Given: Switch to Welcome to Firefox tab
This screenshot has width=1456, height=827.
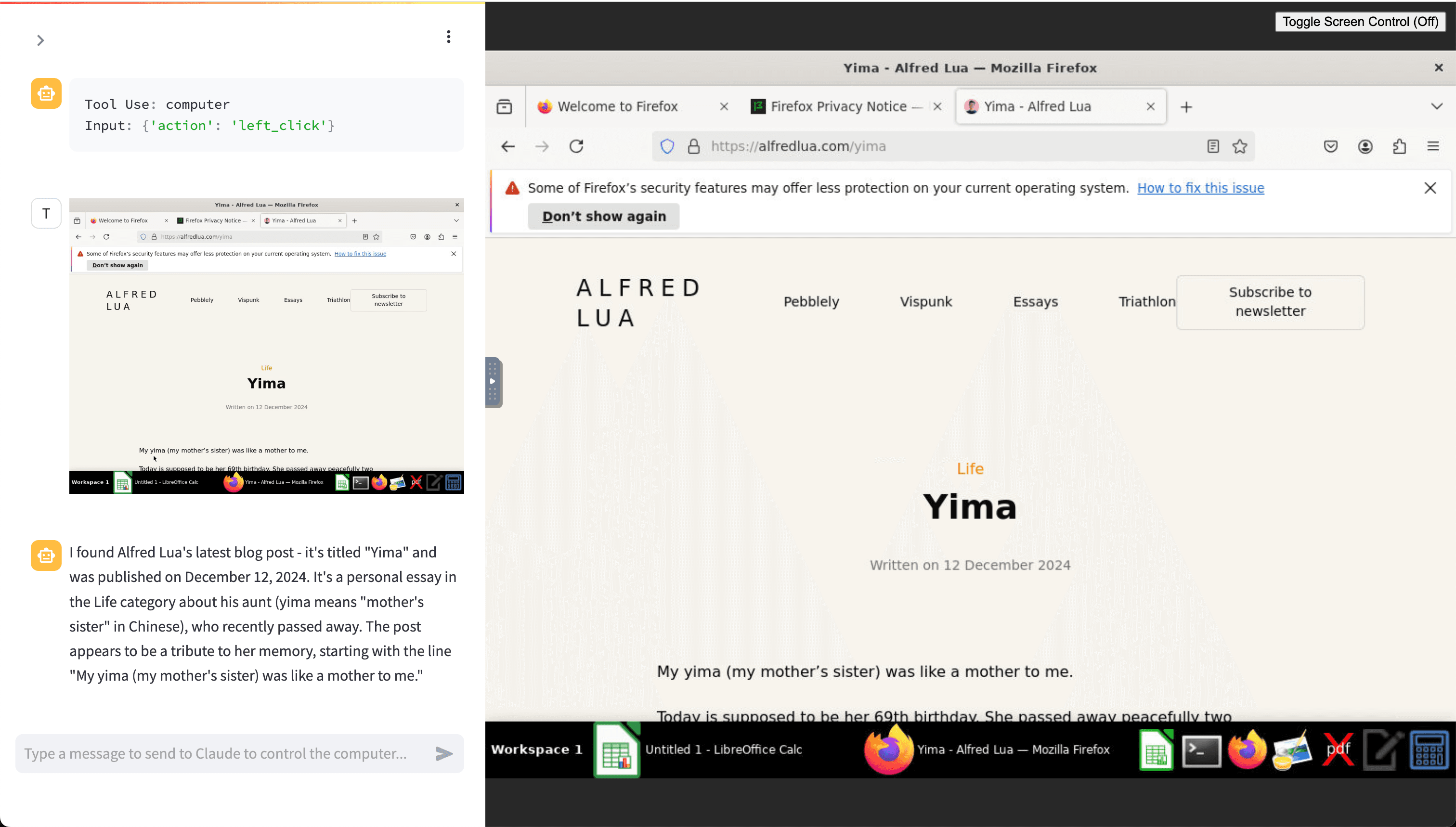Looking at the screenshot, I should coord(618,106).
